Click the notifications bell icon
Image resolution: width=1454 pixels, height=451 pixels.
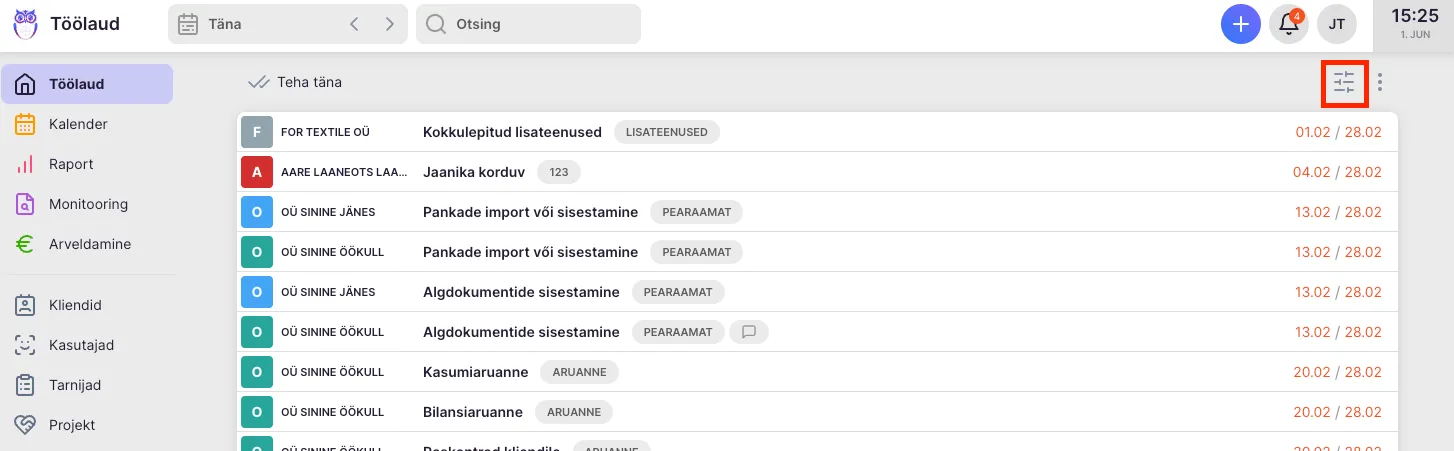point(1288,25)
